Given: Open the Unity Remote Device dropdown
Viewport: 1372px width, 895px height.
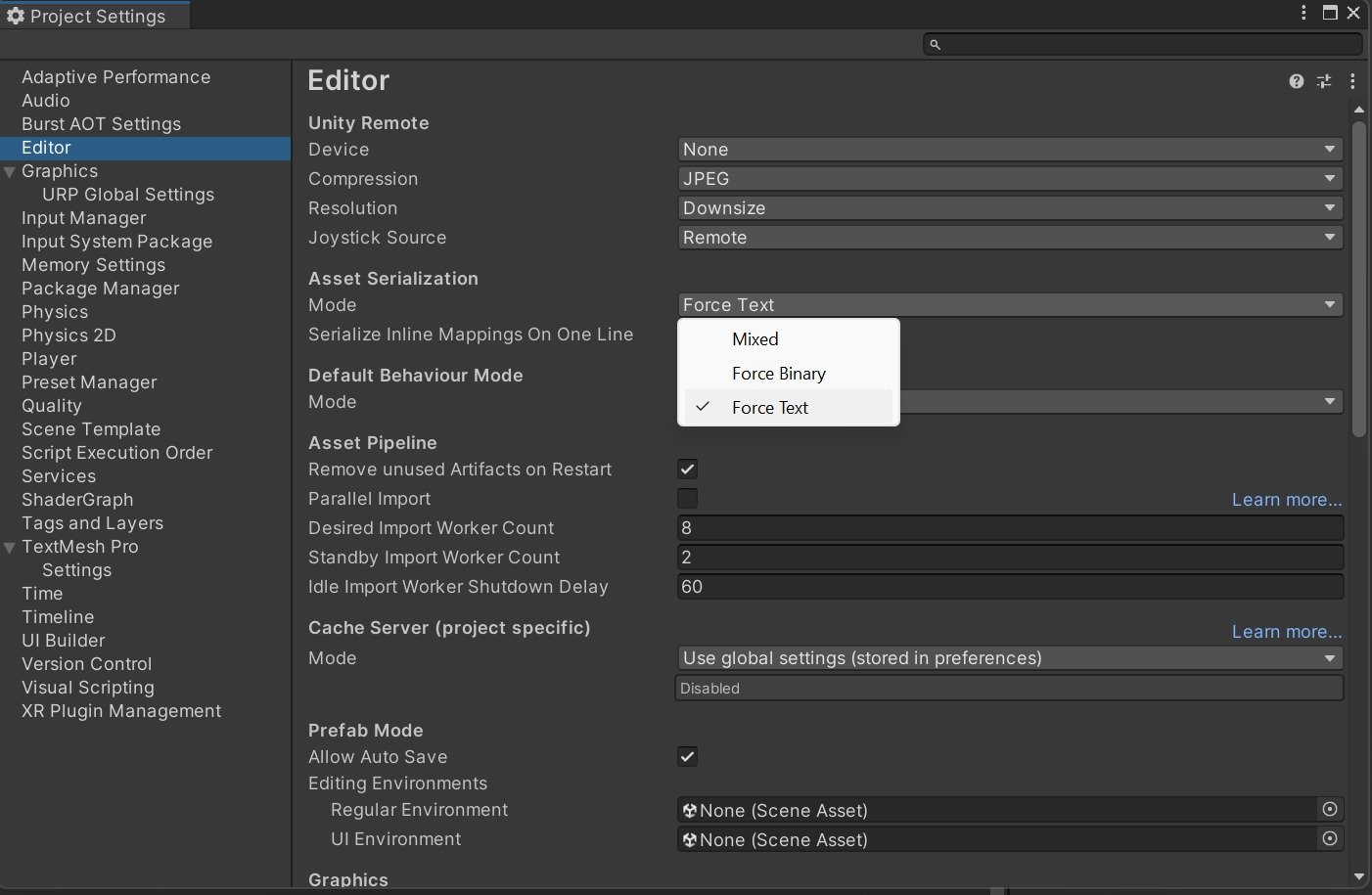Looking at the screenshot, I should pos(1010,150).
